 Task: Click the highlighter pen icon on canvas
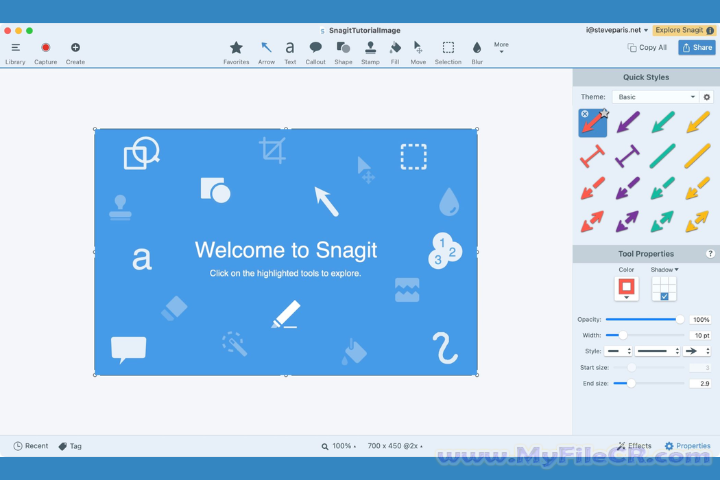[286, 314]
